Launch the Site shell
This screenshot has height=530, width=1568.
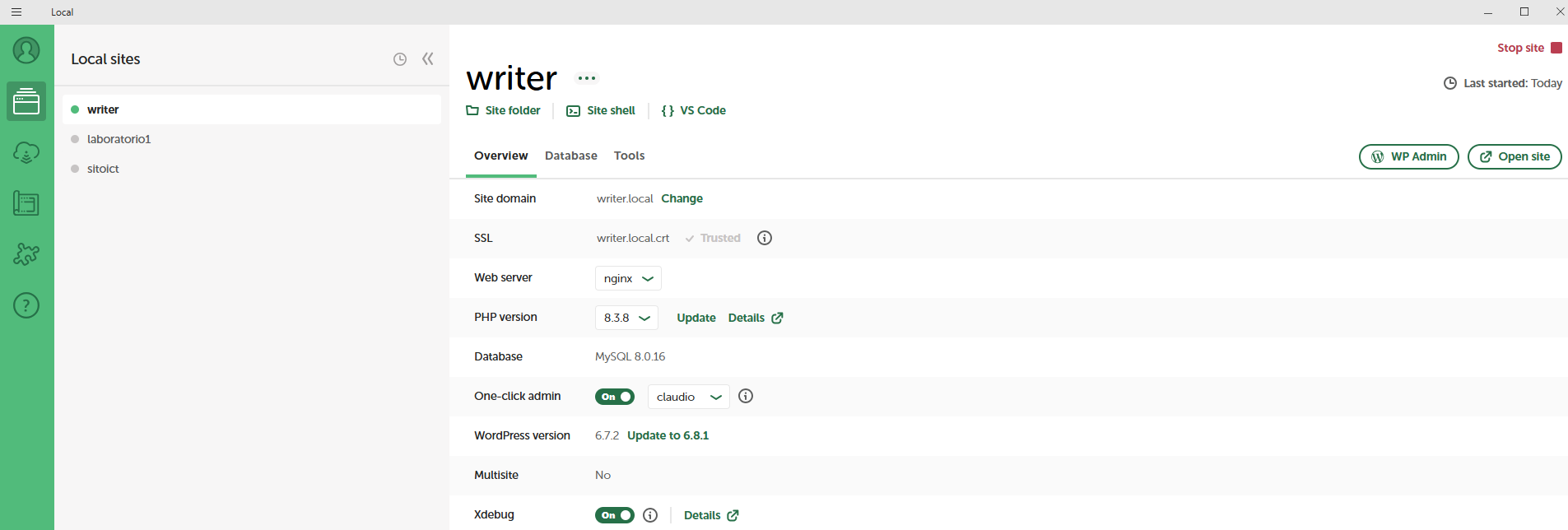pyautogui.click(x=601, y=110)
